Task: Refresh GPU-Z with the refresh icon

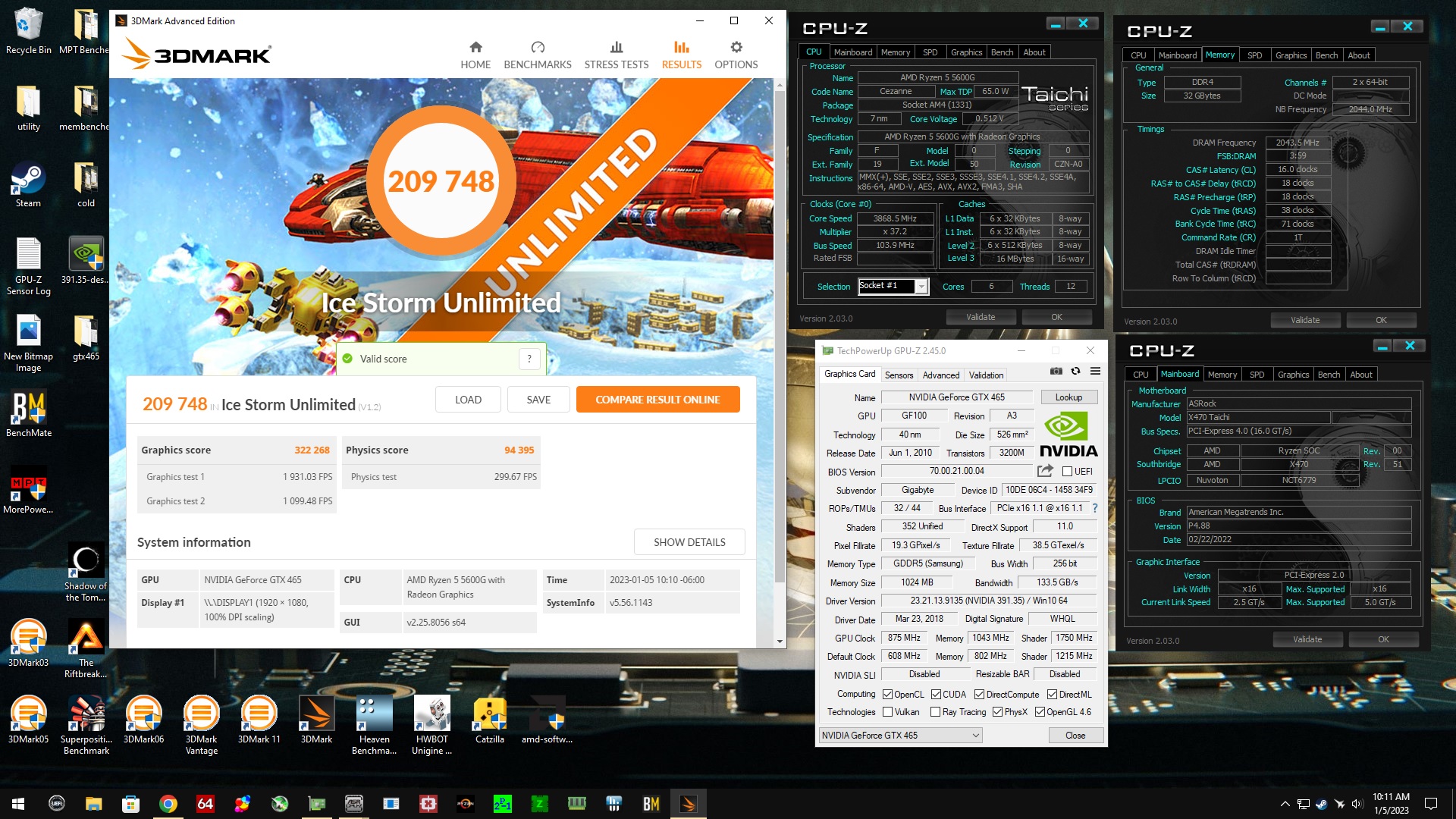Action: (x=1075, y=372)
